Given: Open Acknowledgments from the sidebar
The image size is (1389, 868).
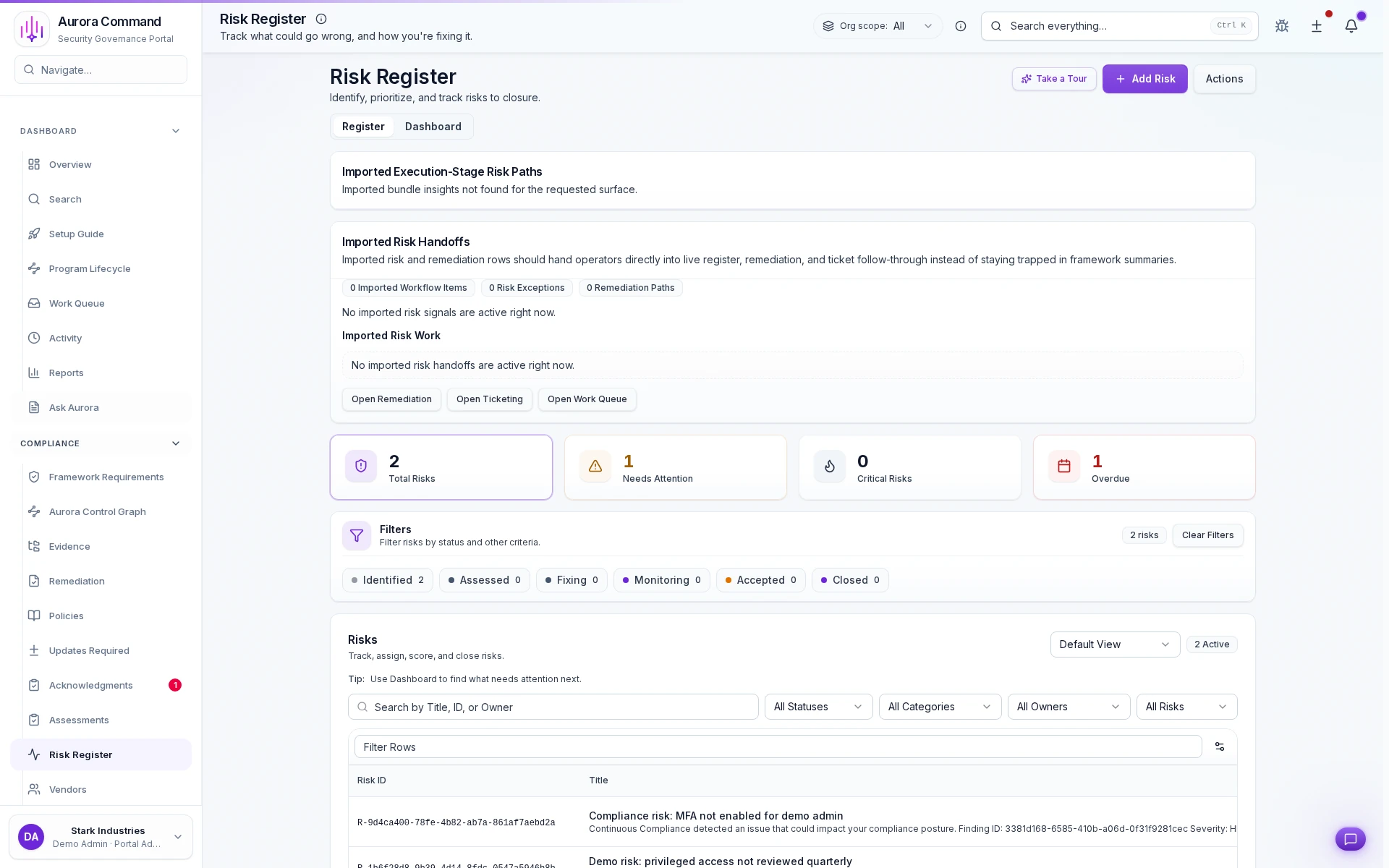Looking at the screenshot, I should point(91,685).
